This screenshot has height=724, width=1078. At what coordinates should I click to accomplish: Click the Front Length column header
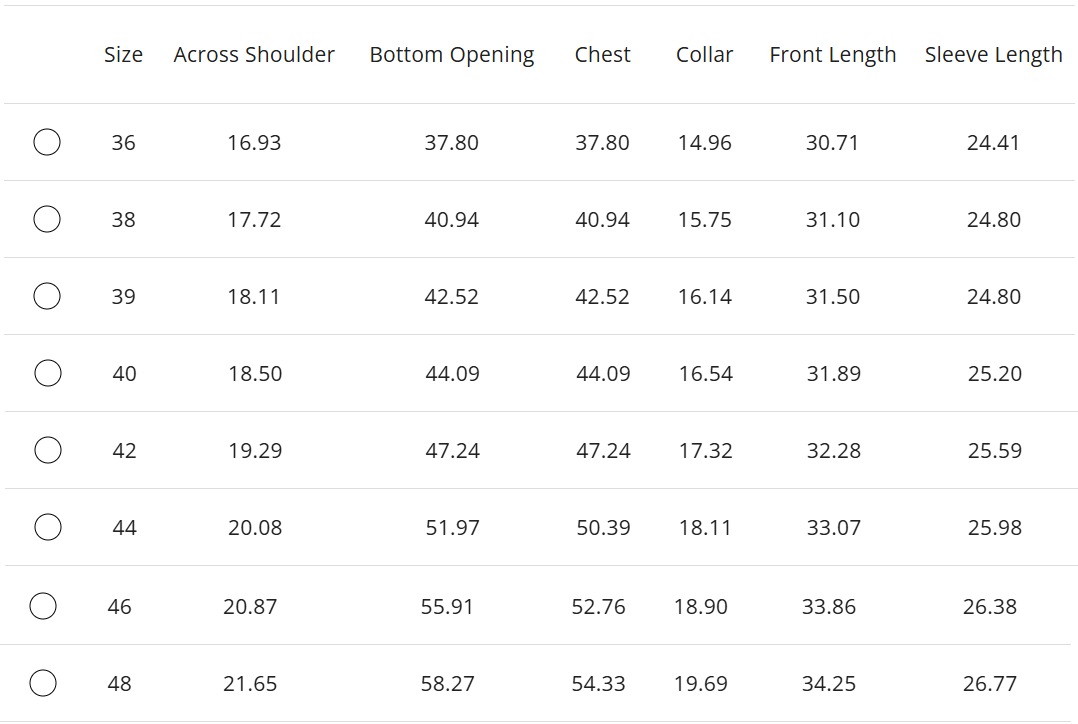[833, 55]
